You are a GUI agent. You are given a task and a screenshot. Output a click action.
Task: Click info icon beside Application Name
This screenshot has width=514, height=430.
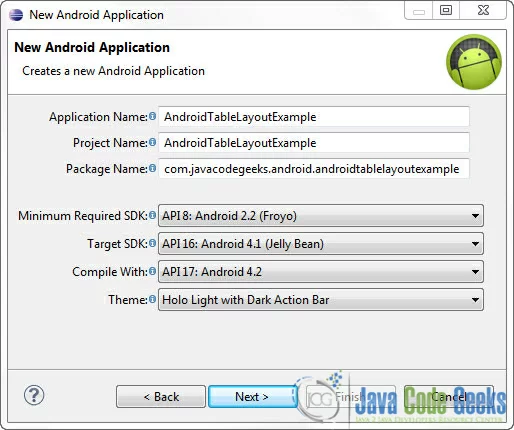152,116
